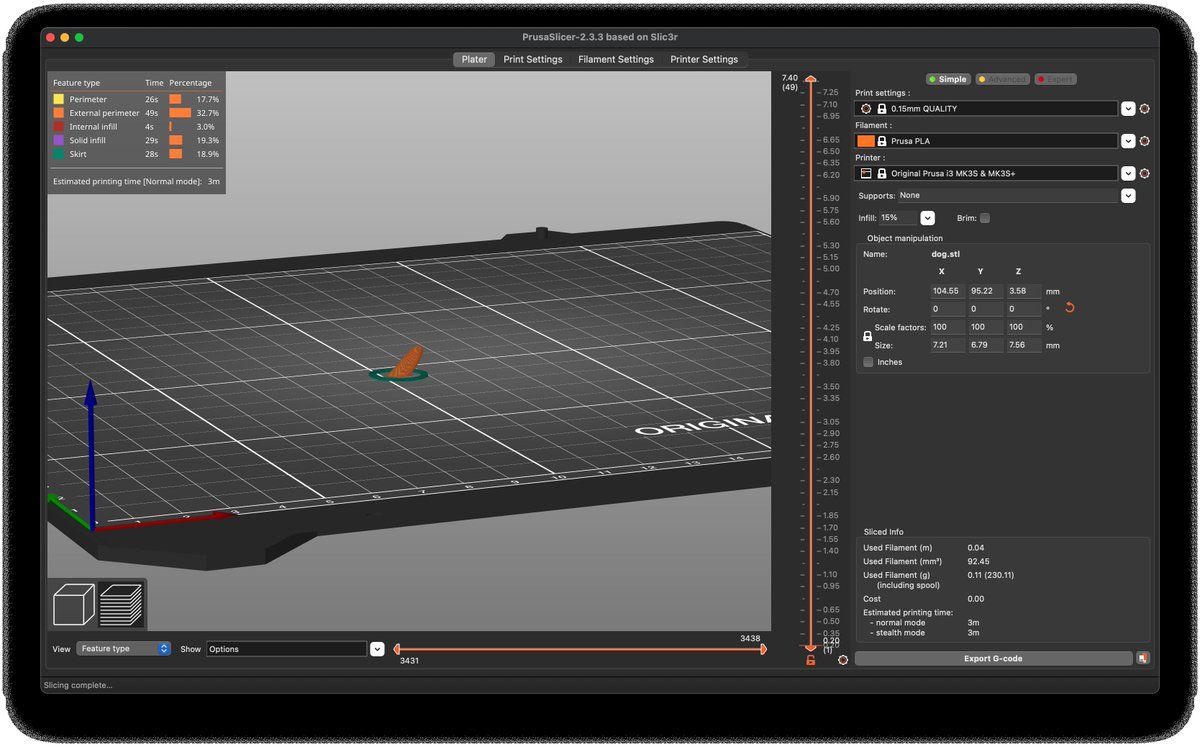The width and height of the screenshot is (1200, 747).
Task: Enable the Brim checkbox
Action: (985, 218)
